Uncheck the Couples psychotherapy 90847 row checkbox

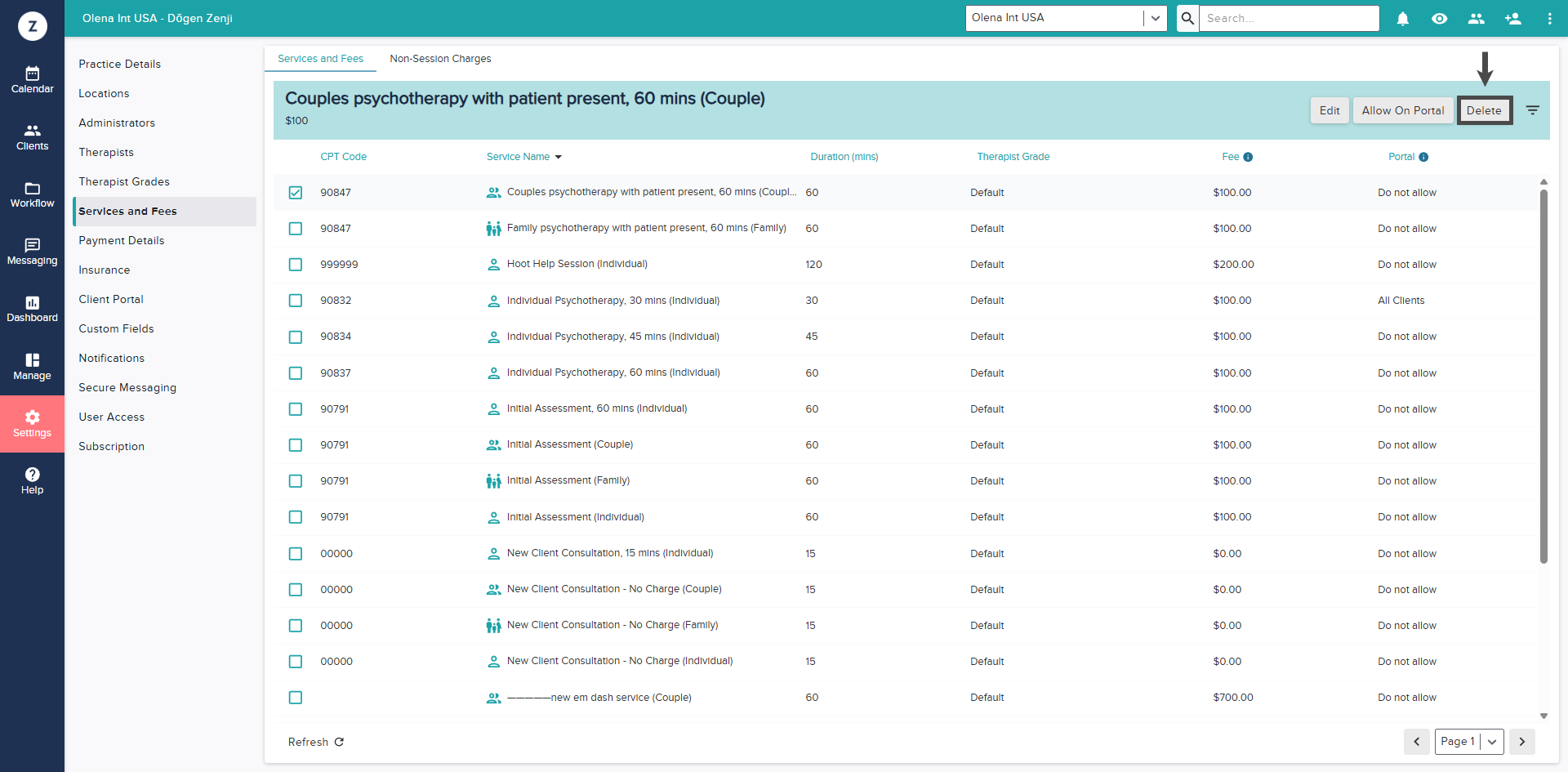coord(296,193)
